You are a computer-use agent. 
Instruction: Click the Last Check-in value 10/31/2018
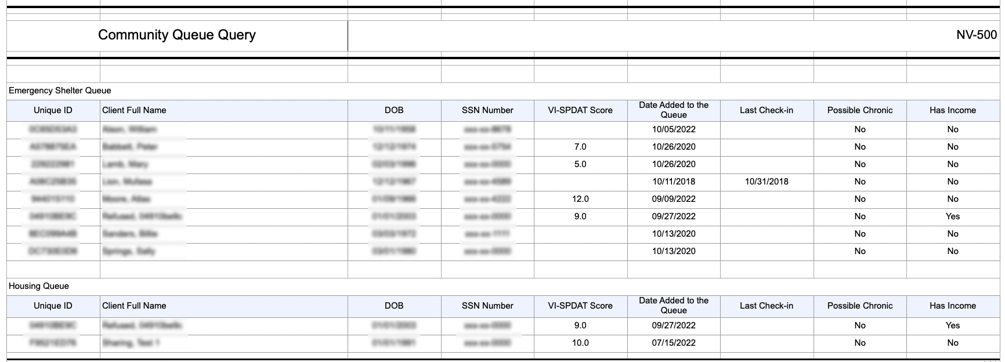point(767,181)
